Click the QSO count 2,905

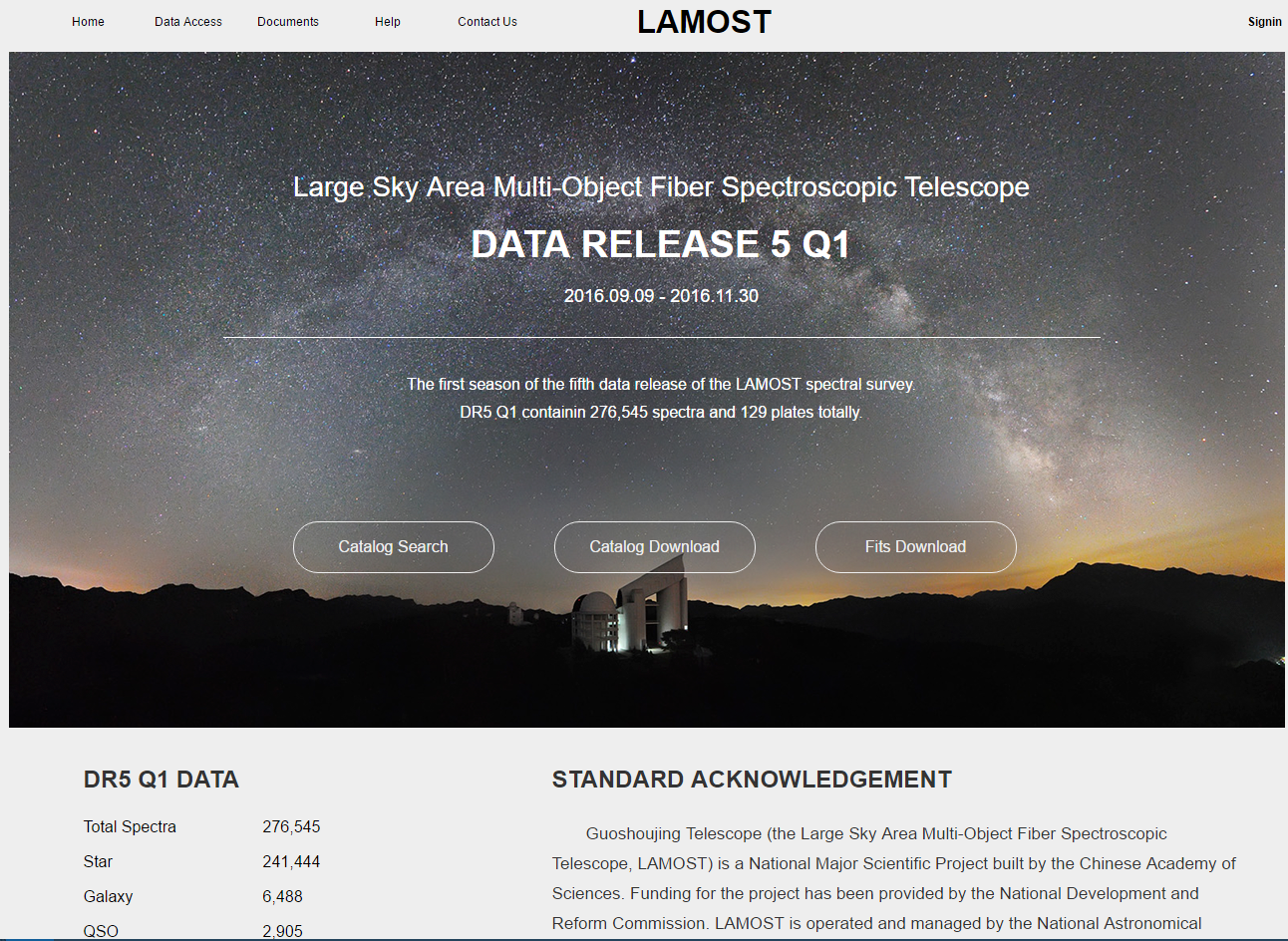(x=282, y=931)
